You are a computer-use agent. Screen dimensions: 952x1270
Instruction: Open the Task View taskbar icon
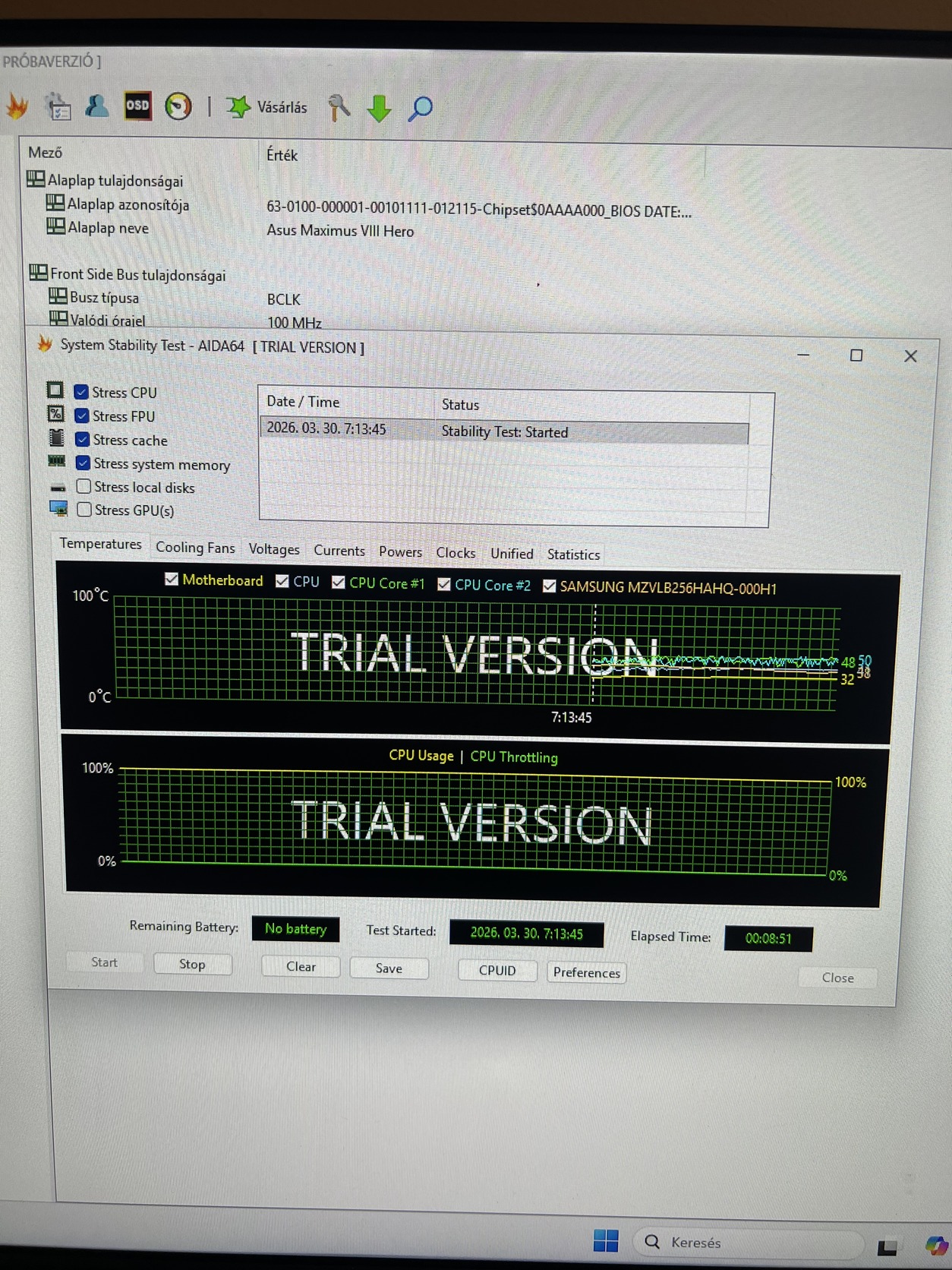point(887,1246)
